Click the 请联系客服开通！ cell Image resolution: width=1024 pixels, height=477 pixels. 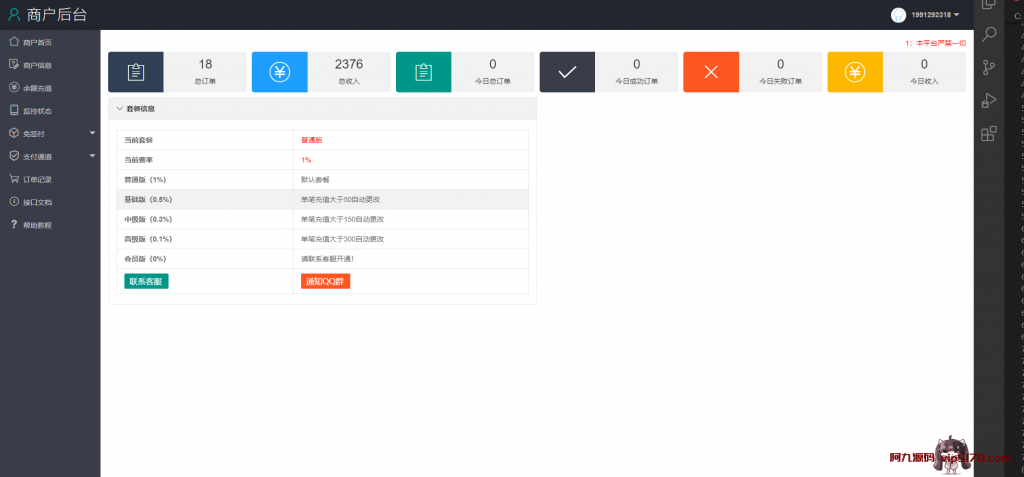click(411, 259)
